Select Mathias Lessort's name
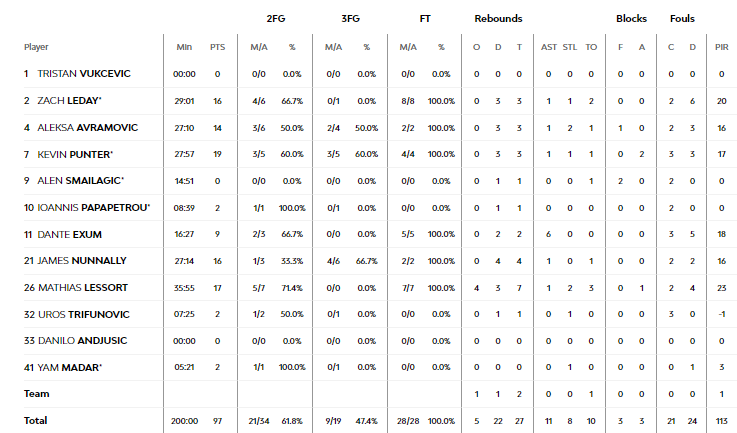The image size is (737, 433). 83,287
